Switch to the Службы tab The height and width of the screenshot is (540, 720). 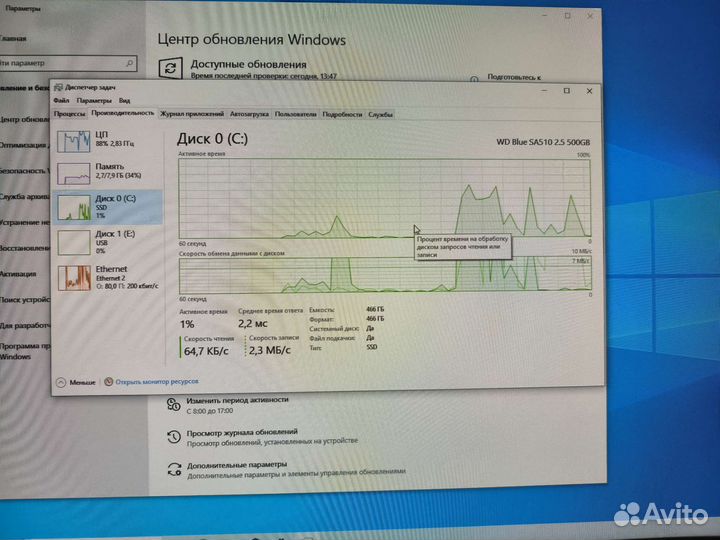click(x=381, y=114)
